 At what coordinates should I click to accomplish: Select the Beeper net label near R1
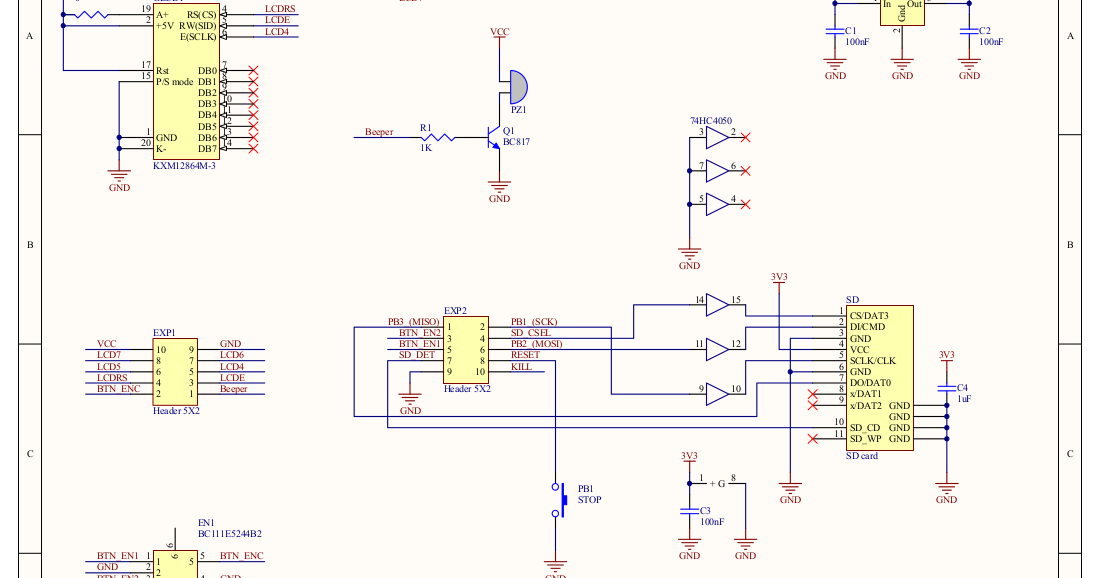[x=378, y=130]
